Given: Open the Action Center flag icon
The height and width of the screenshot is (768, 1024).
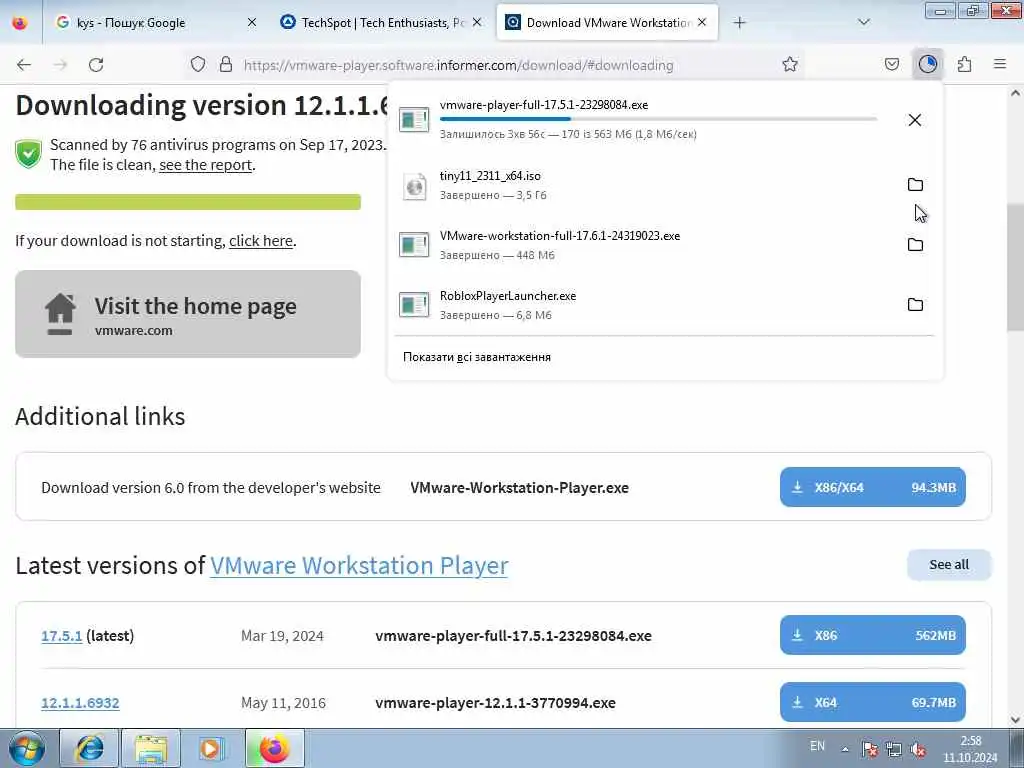Looking at the screenshot, I should point(869,749).
